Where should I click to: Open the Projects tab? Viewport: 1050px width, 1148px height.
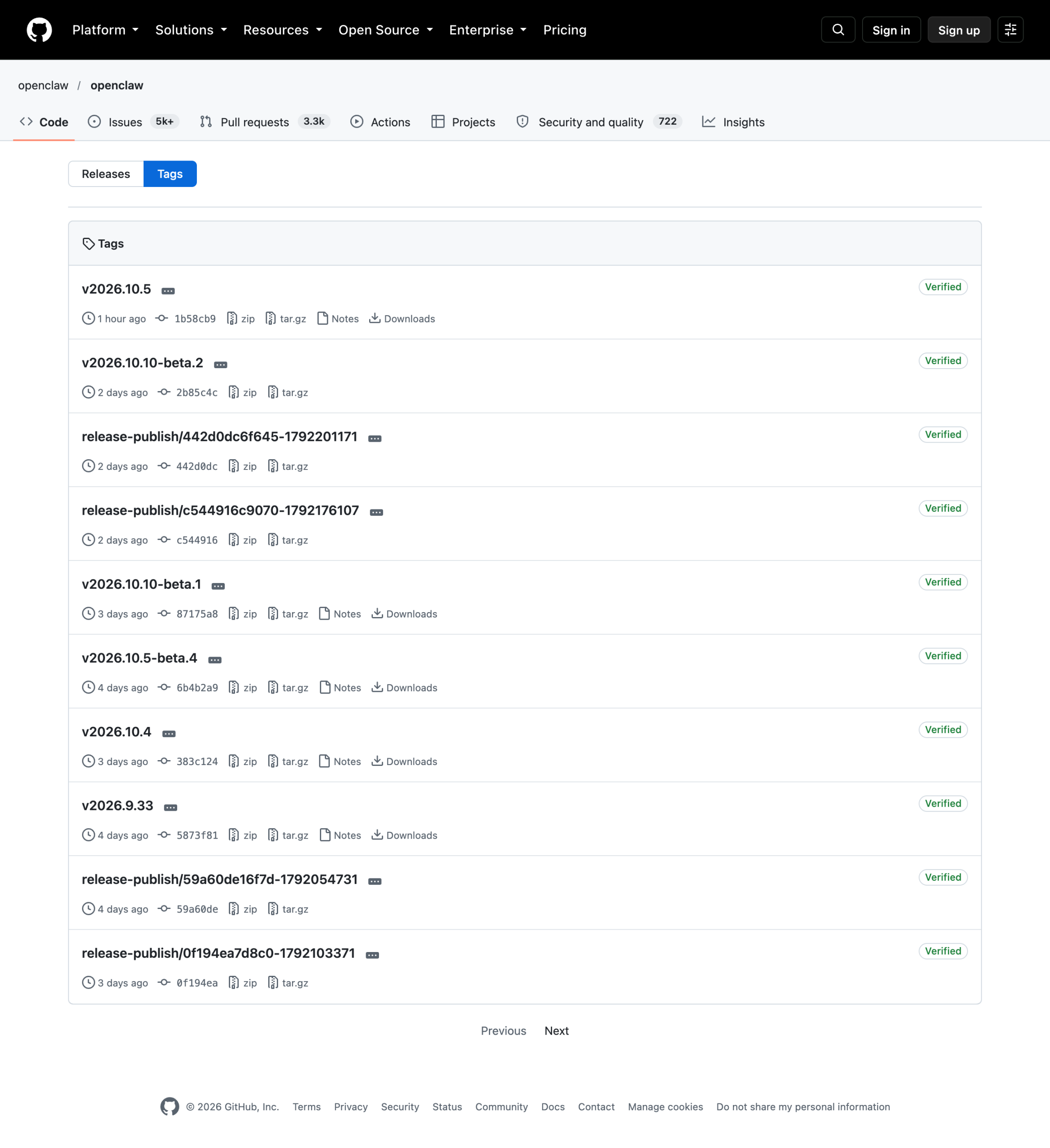point(463,122)
